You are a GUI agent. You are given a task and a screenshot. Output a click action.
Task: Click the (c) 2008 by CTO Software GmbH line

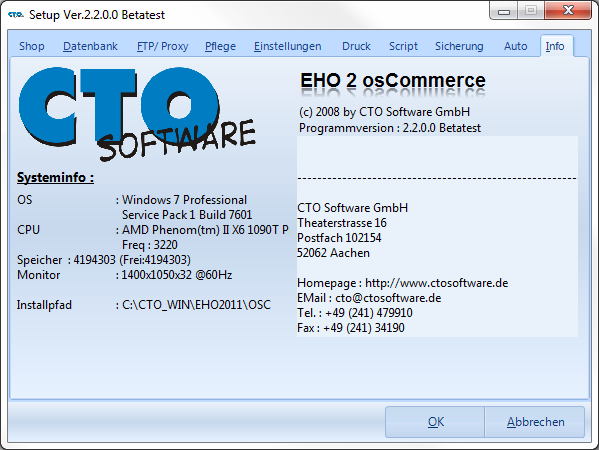(384, 112)
